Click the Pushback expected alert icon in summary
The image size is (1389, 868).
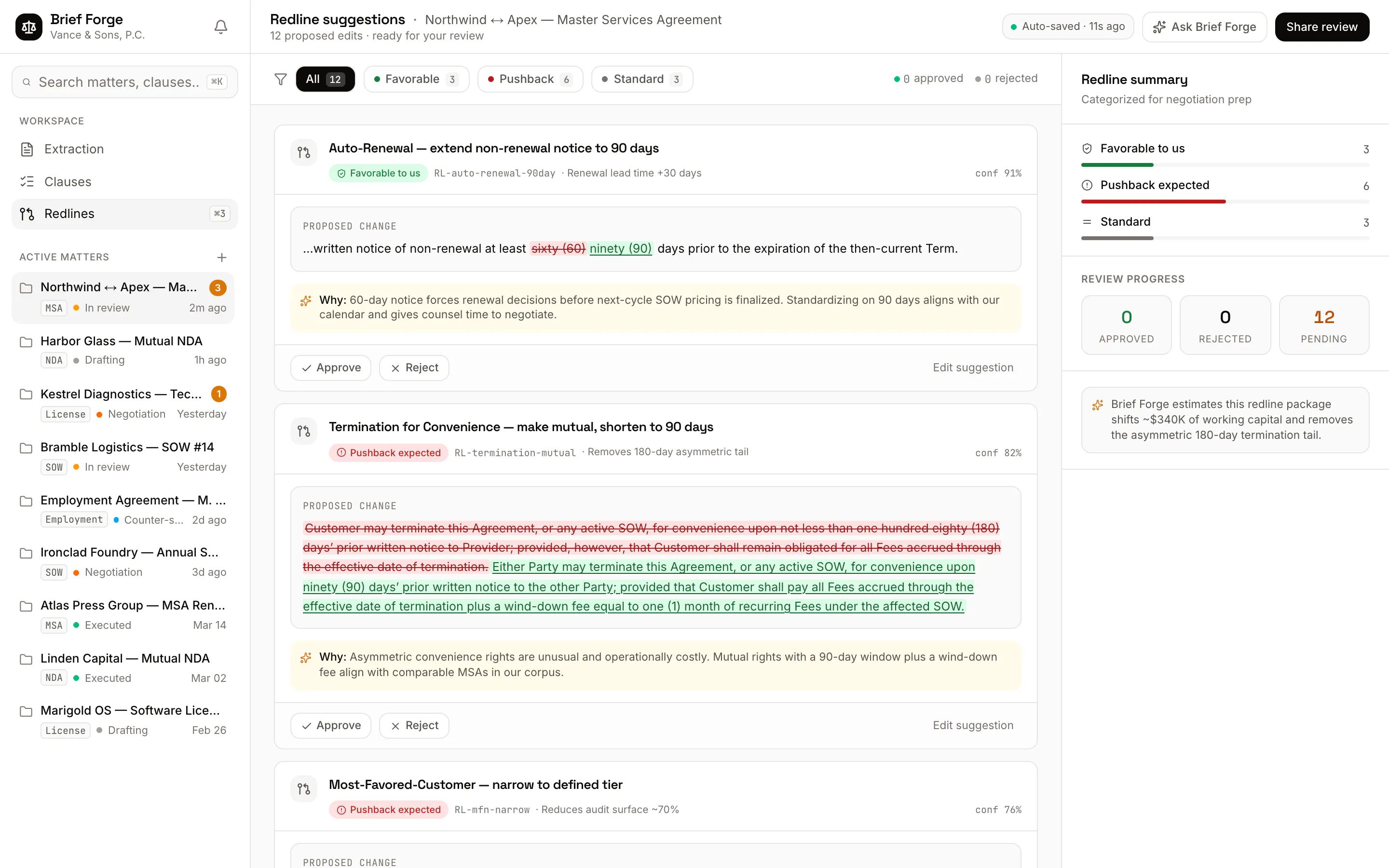coord(1087,186)
